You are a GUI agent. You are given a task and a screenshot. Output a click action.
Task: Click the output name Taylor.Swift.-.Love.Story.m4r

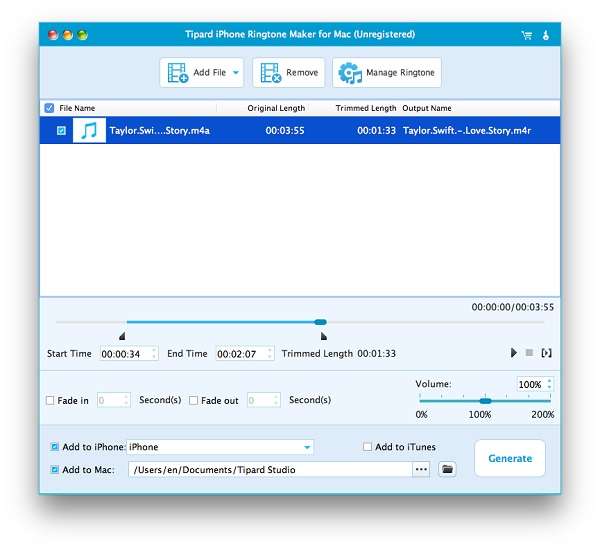[467, 131]
